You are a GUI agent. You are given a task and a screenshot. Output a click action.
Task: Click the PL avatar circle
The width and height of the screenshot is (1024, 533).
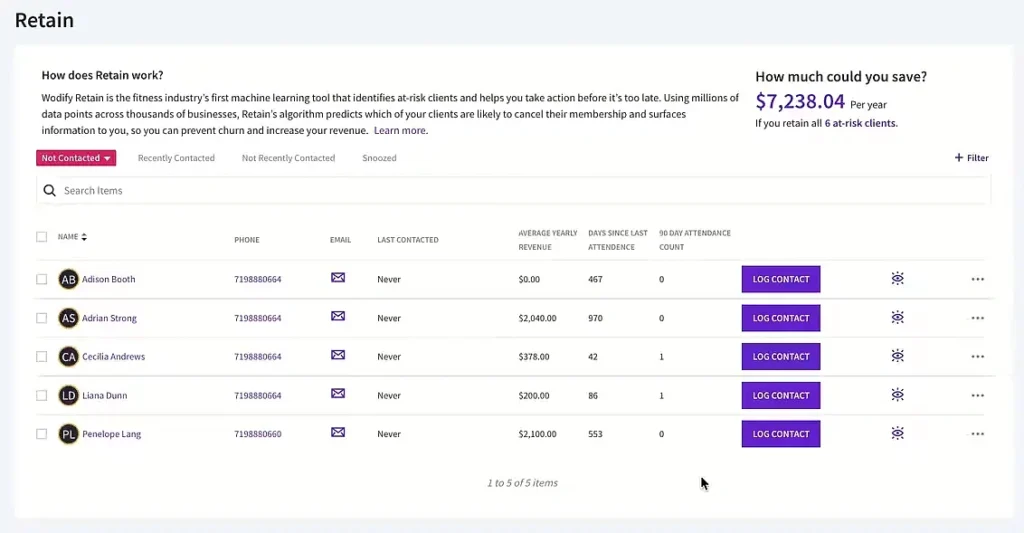tap(69, 434)
